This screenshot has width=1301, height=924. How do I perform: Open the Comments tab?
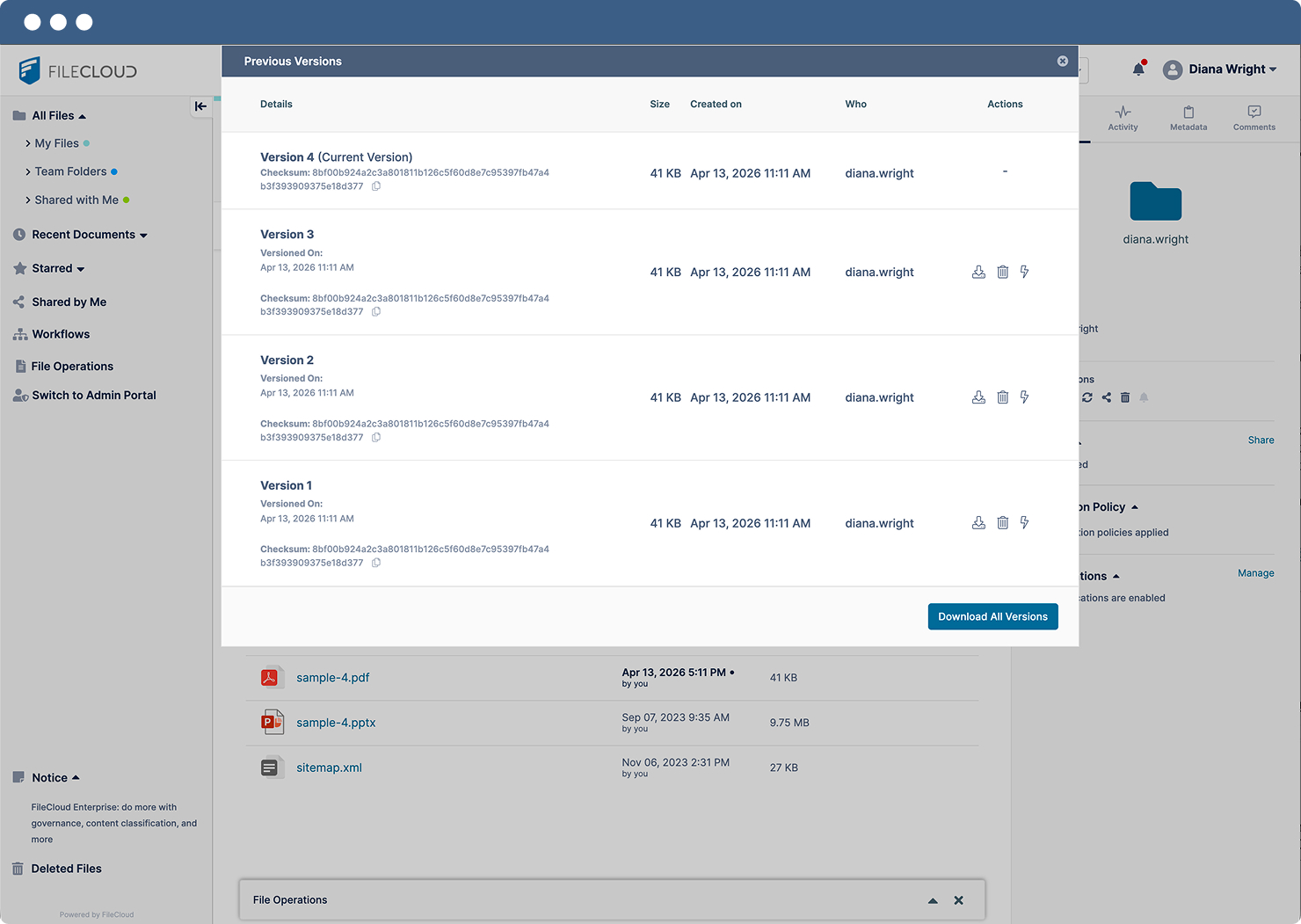click(x=1254, y=118)
